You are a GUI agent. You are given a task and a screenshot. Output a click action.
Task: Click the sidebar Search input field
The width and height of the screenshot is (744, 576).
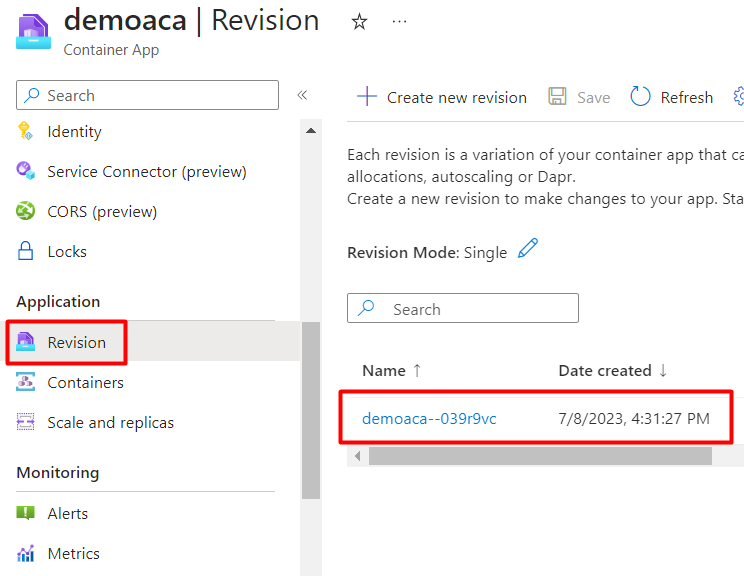point(147,95)
